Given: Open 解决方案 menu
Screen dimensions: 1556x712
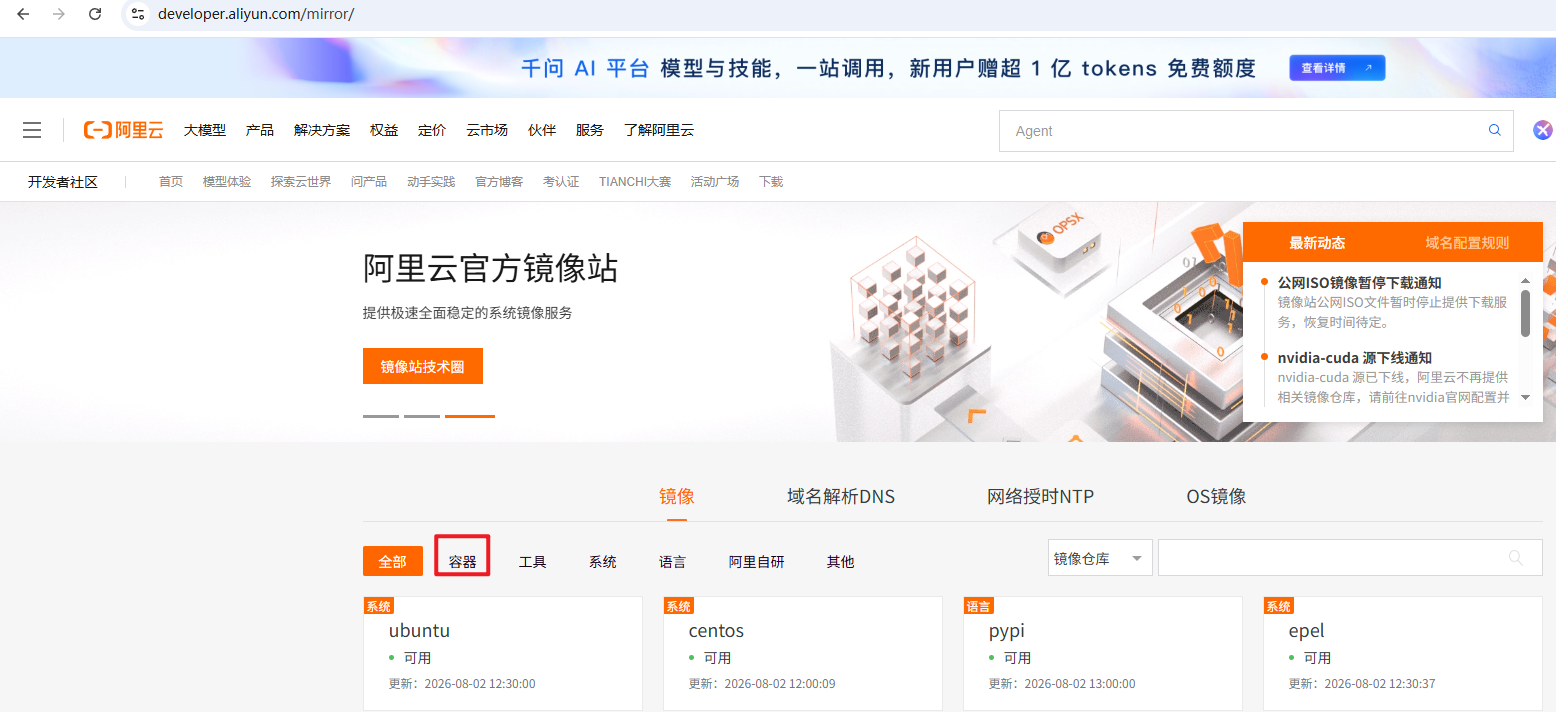Looking at the screenshot, I should (x=322, y=130).
